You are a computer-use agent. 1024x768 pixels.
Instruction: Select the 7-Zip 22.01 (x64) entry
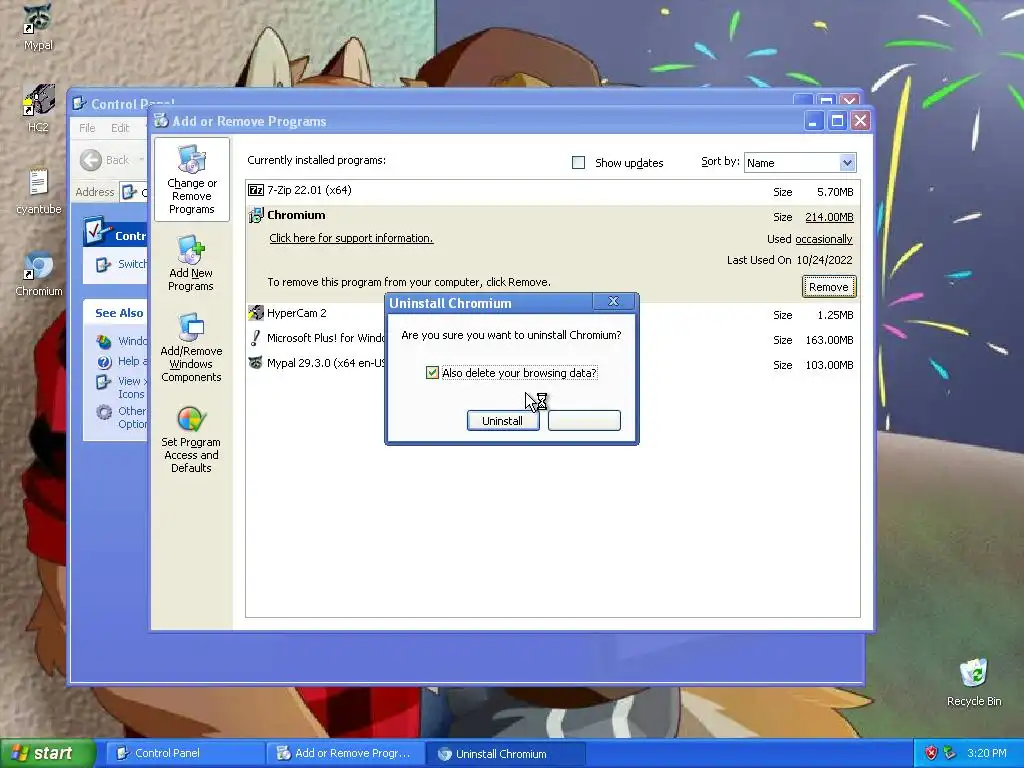point(552,191)
